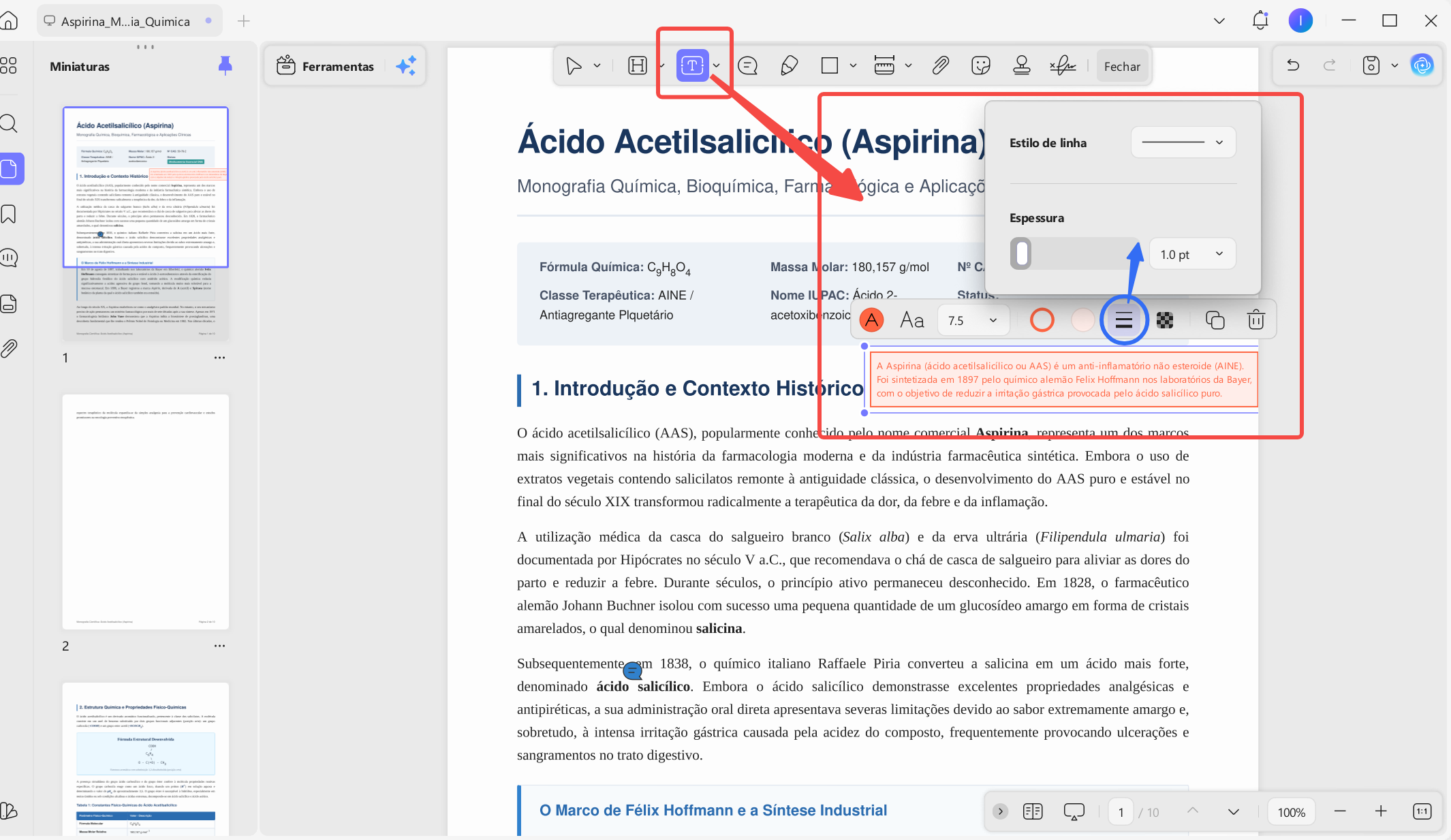Open the bookmarks panel in sidebar

pos(9,214)
